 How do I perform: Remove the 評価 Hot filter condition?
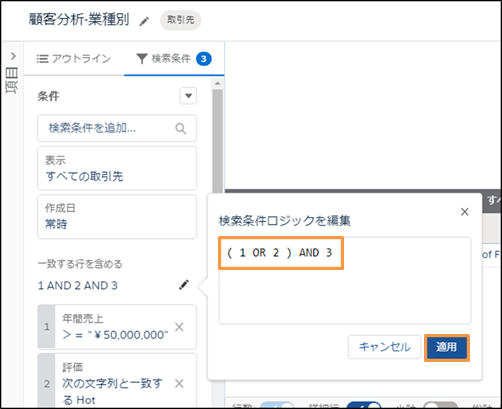point(179,383)
